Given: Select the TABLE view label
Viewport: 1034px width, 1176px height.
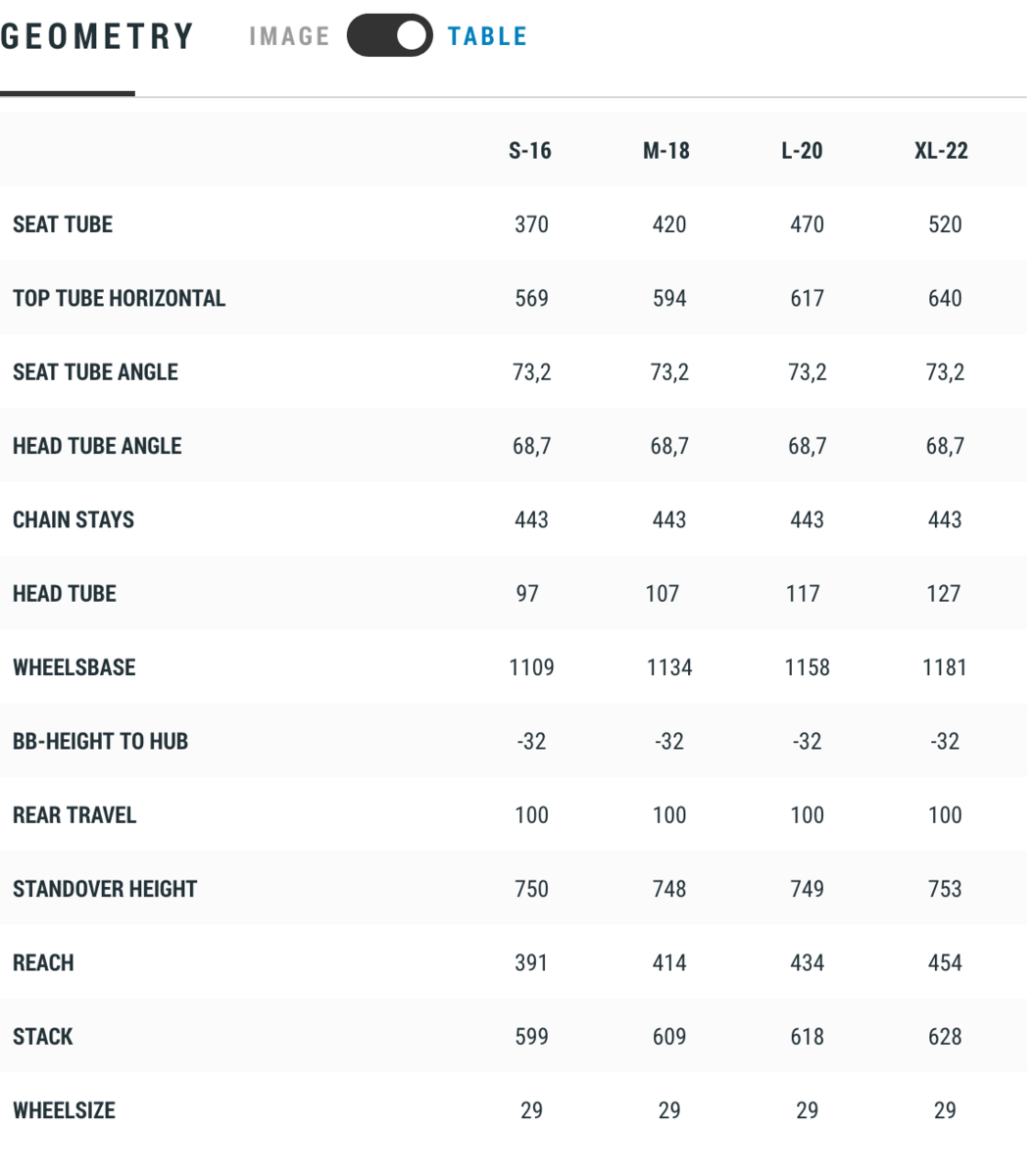Looking at the screenshot, I should coord(487,36).
